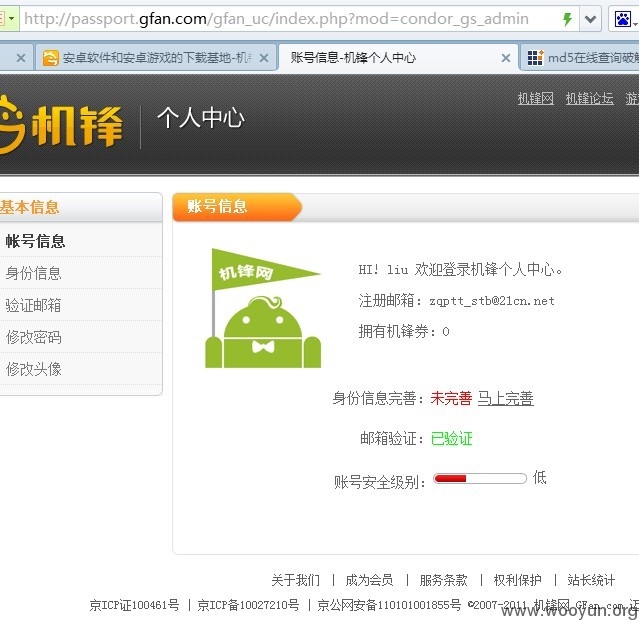Close the 安卓软件和安卓游戏 tab
The width and height of the screenshot is (639, 620).
coord(264,58)
